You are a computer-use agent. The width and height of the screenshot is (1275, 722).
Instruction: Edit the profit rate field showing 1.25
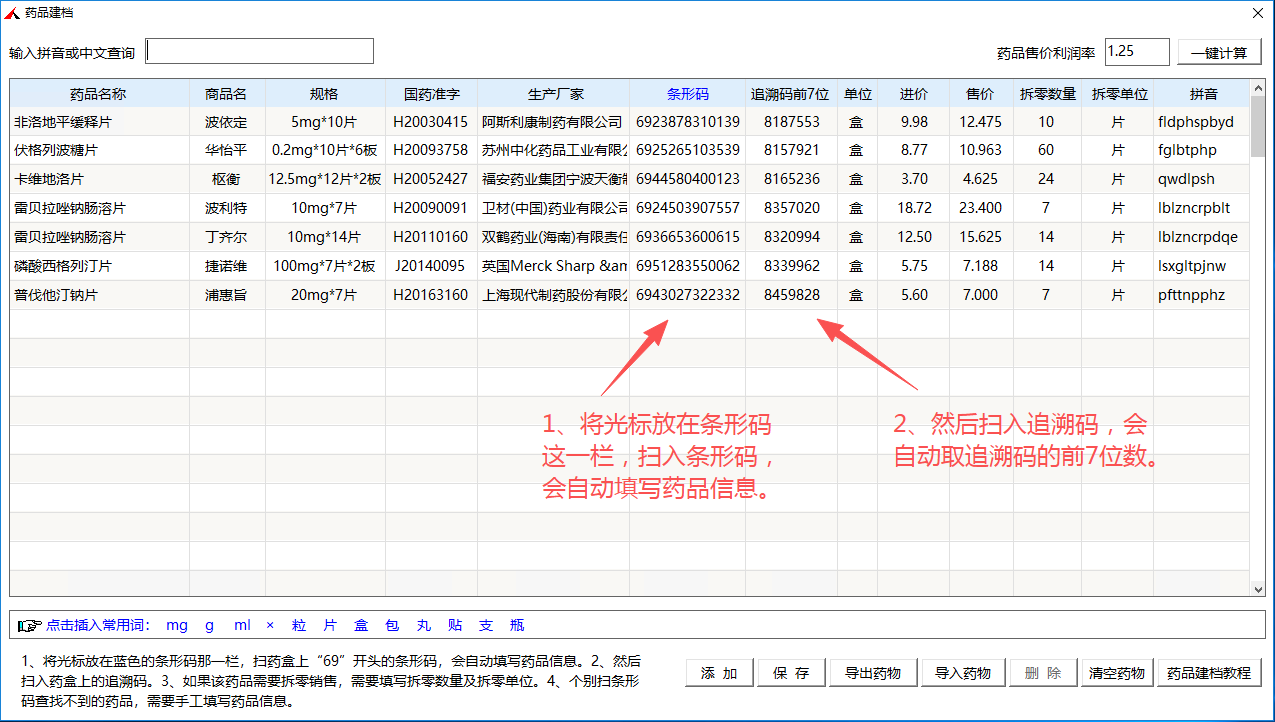[x=1136, y=52]
